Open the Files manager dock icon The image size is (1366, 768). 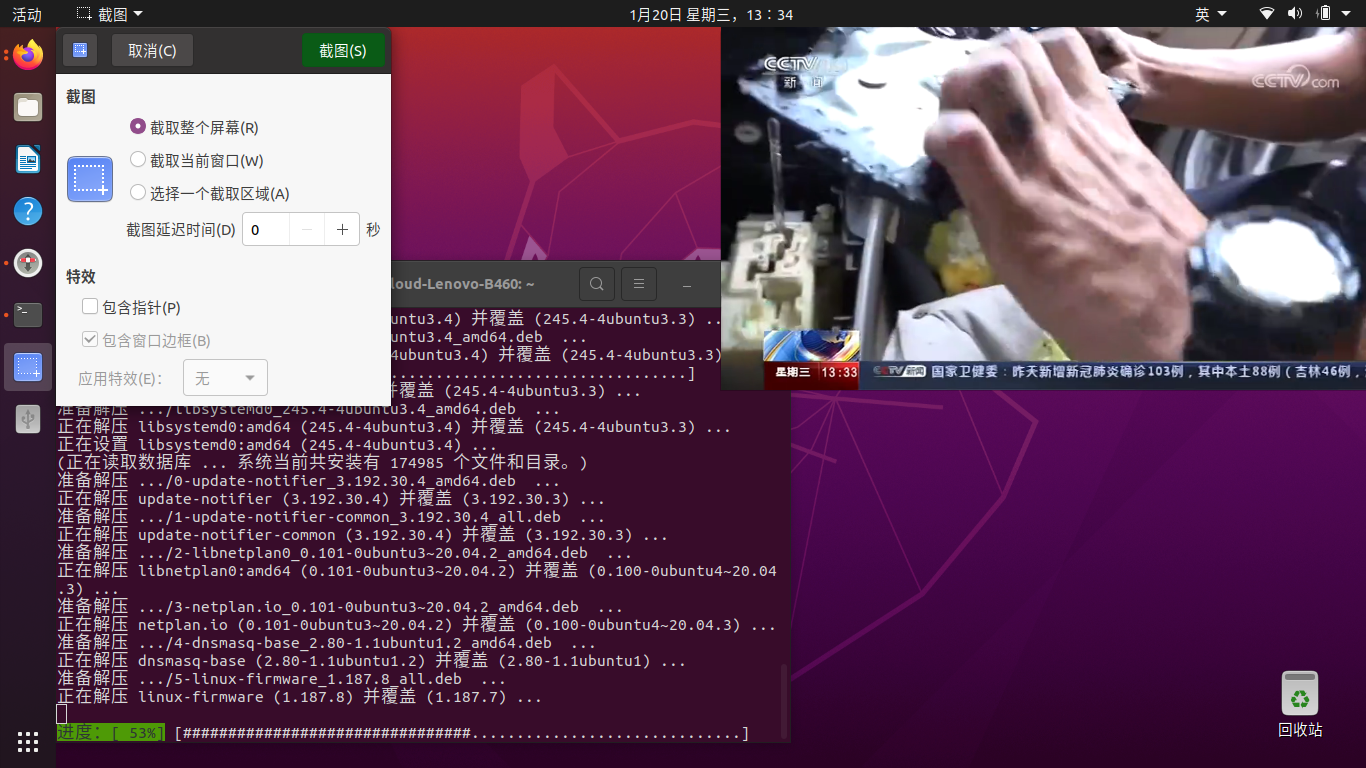click(x=28, y=107)
